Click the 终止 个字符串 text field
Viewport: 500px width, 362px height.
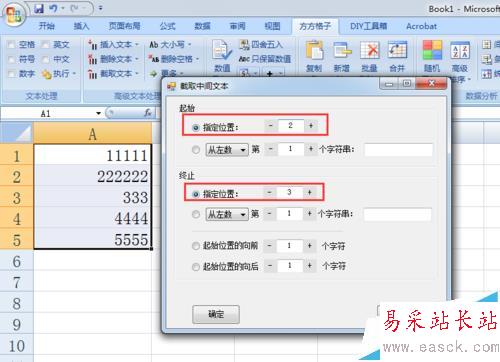tap(397, 214)
